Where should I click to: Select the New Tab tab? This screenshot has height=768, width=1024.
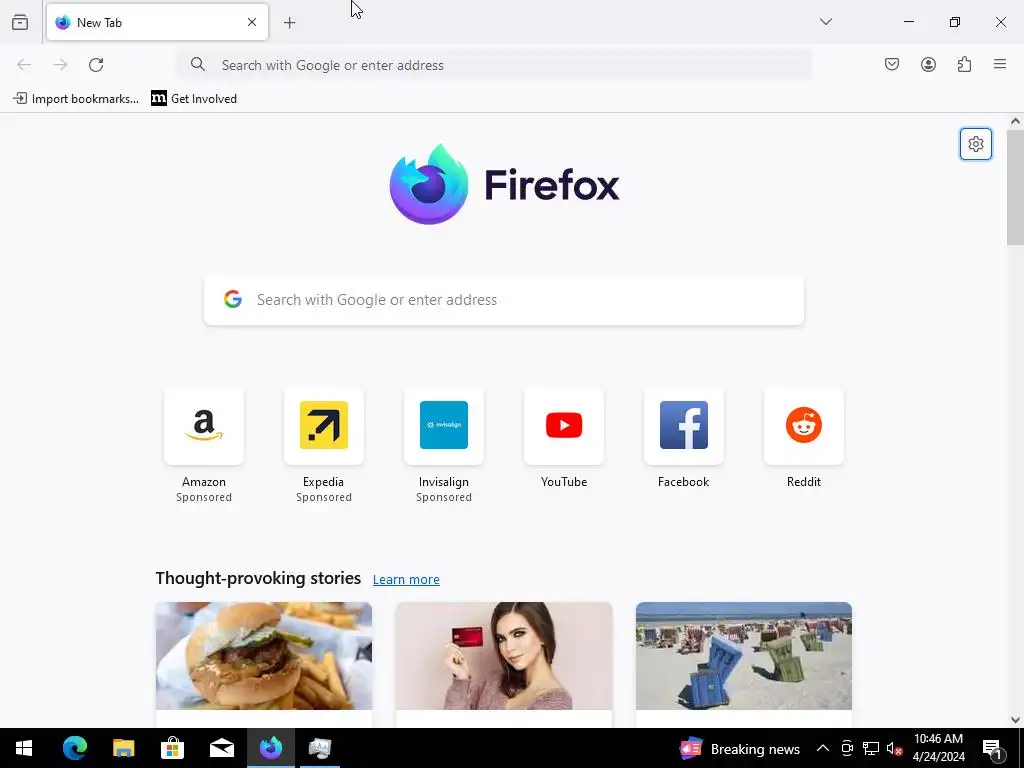[157, 22]
